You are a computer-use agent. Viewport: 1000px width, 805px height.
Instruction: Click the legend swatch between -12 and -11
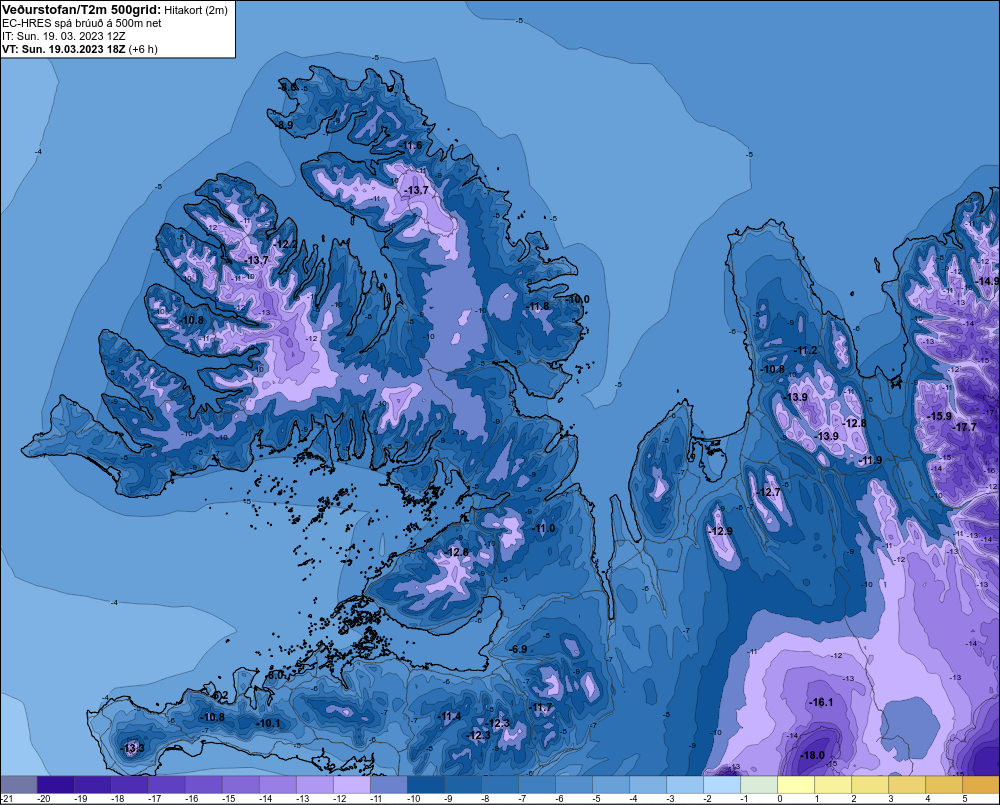[352, 785]
